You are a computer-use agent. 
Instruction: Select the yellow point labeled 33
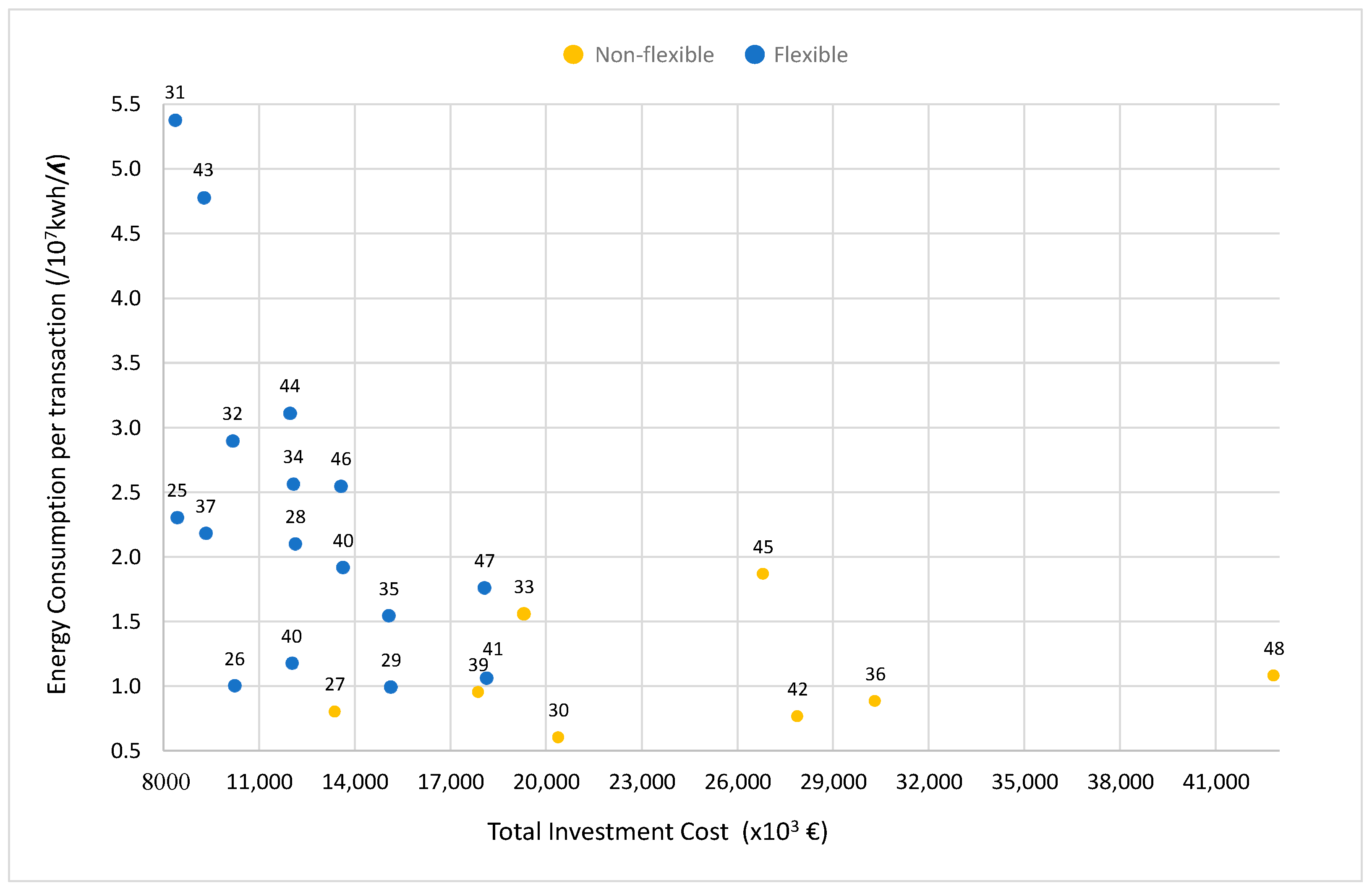523,614
